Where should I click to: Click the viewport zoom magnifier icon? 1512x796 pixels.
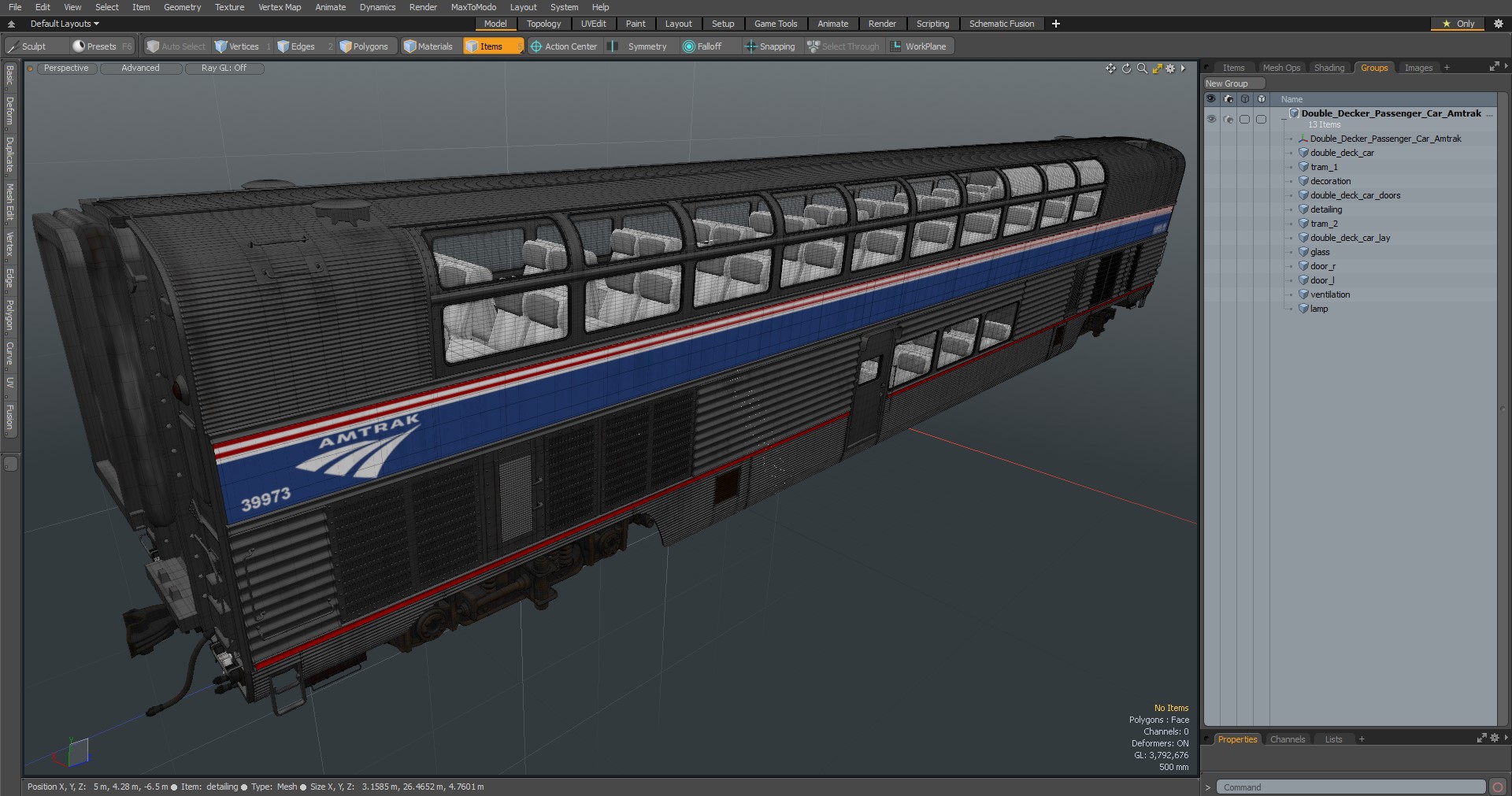pos(1142,68)
